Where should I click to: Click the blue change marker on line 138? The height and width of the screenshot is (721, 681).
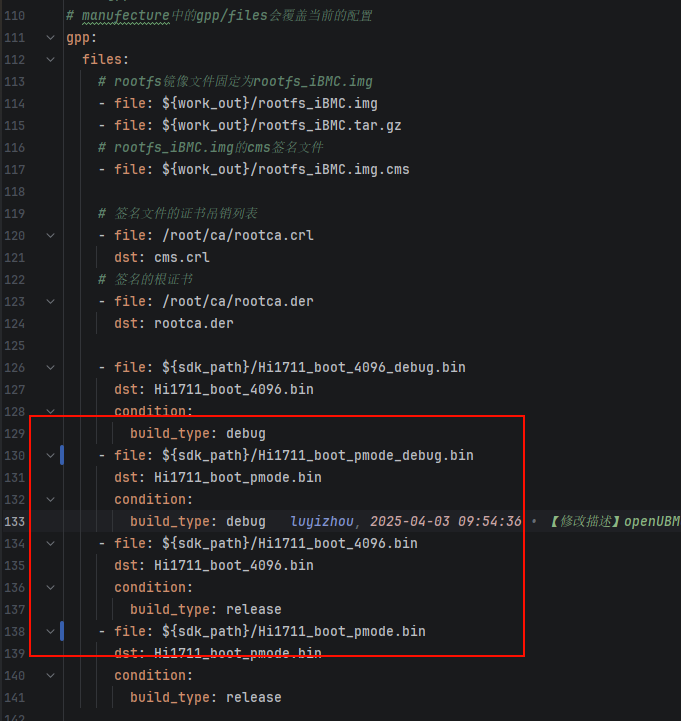(x=62, y=631)
